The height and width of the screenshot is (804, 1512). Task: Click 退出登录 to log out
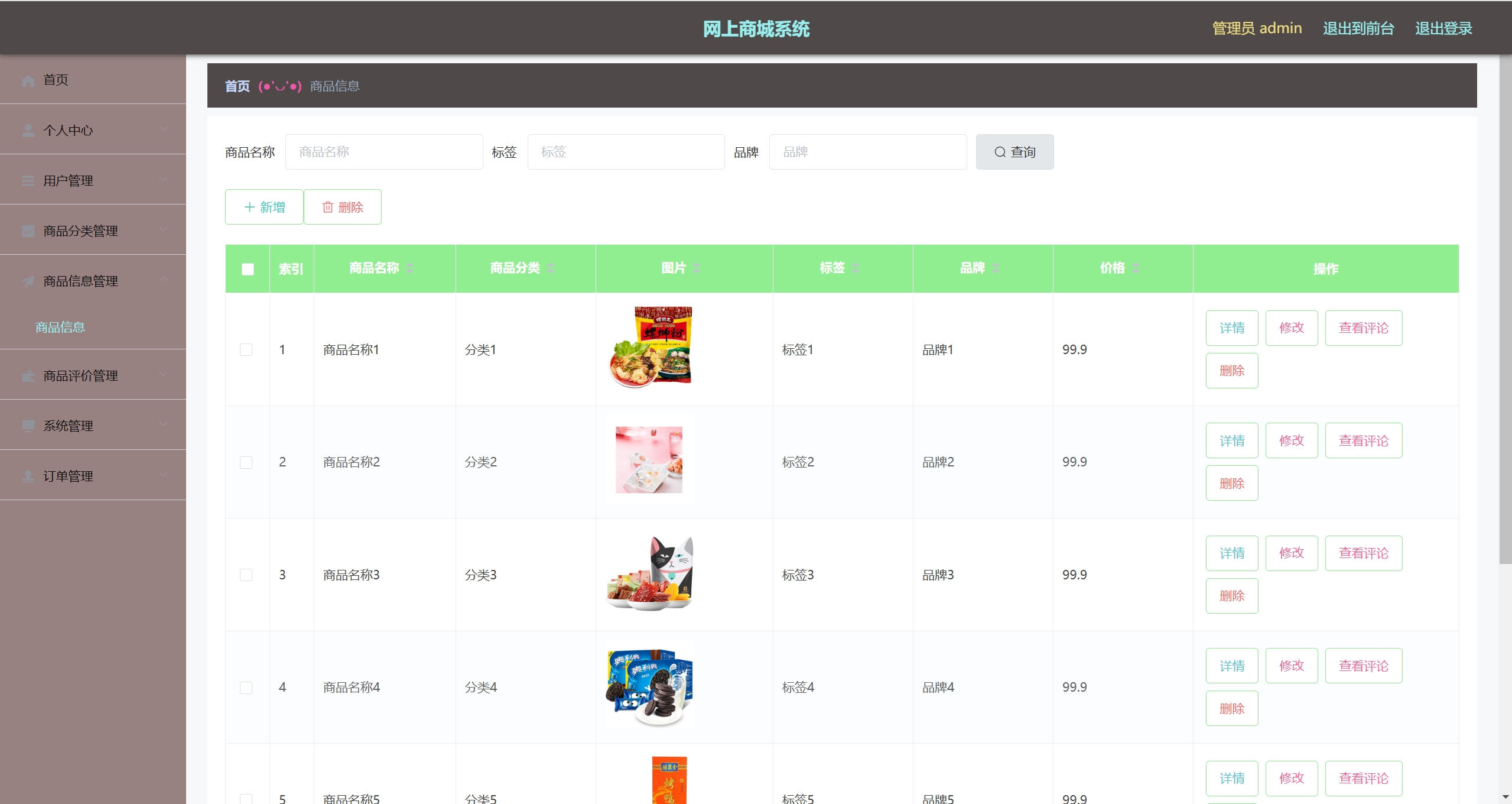(1443, 28)
